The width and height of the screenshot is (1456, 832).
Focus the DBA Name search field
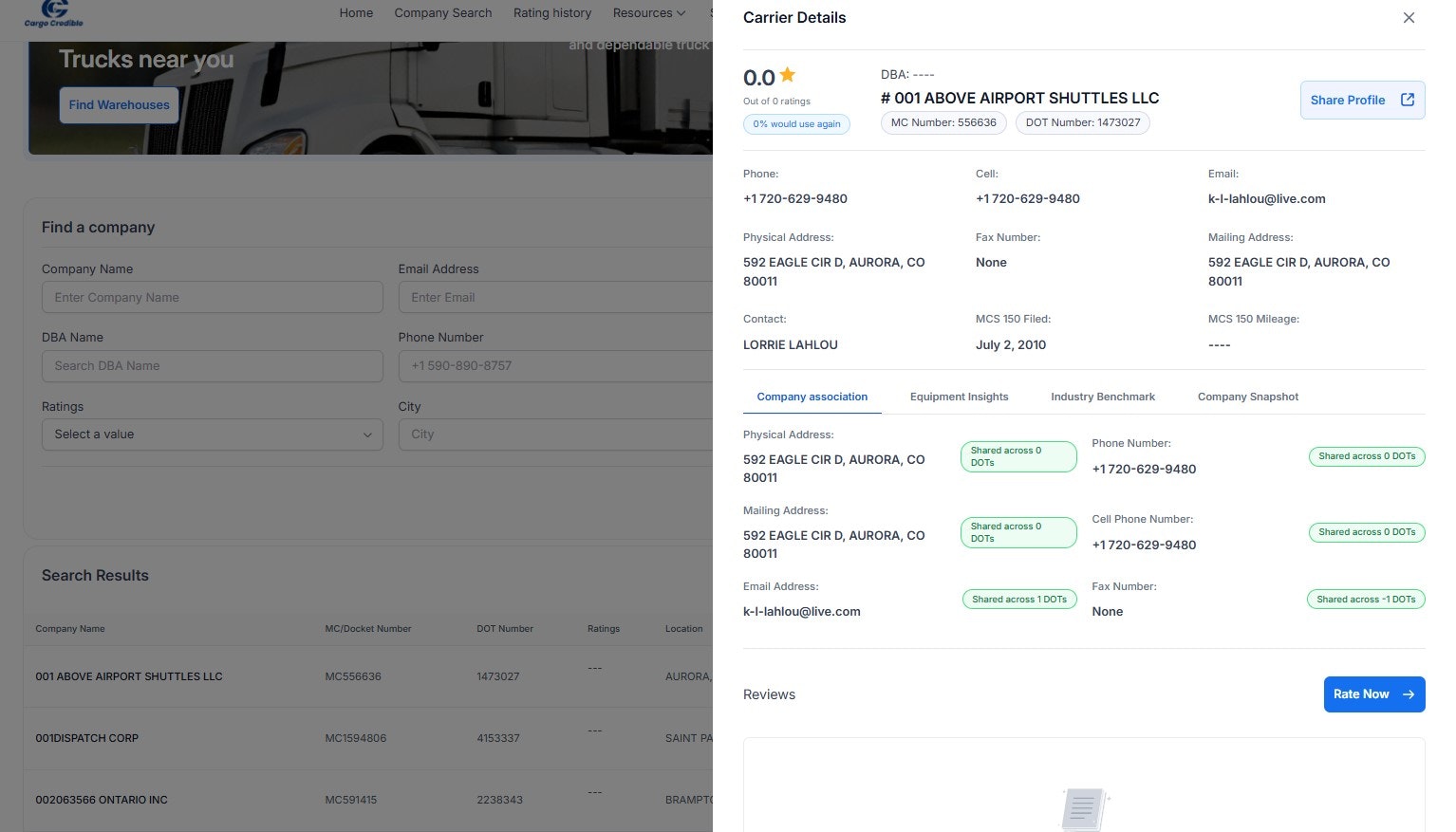(x=213, y=366)
